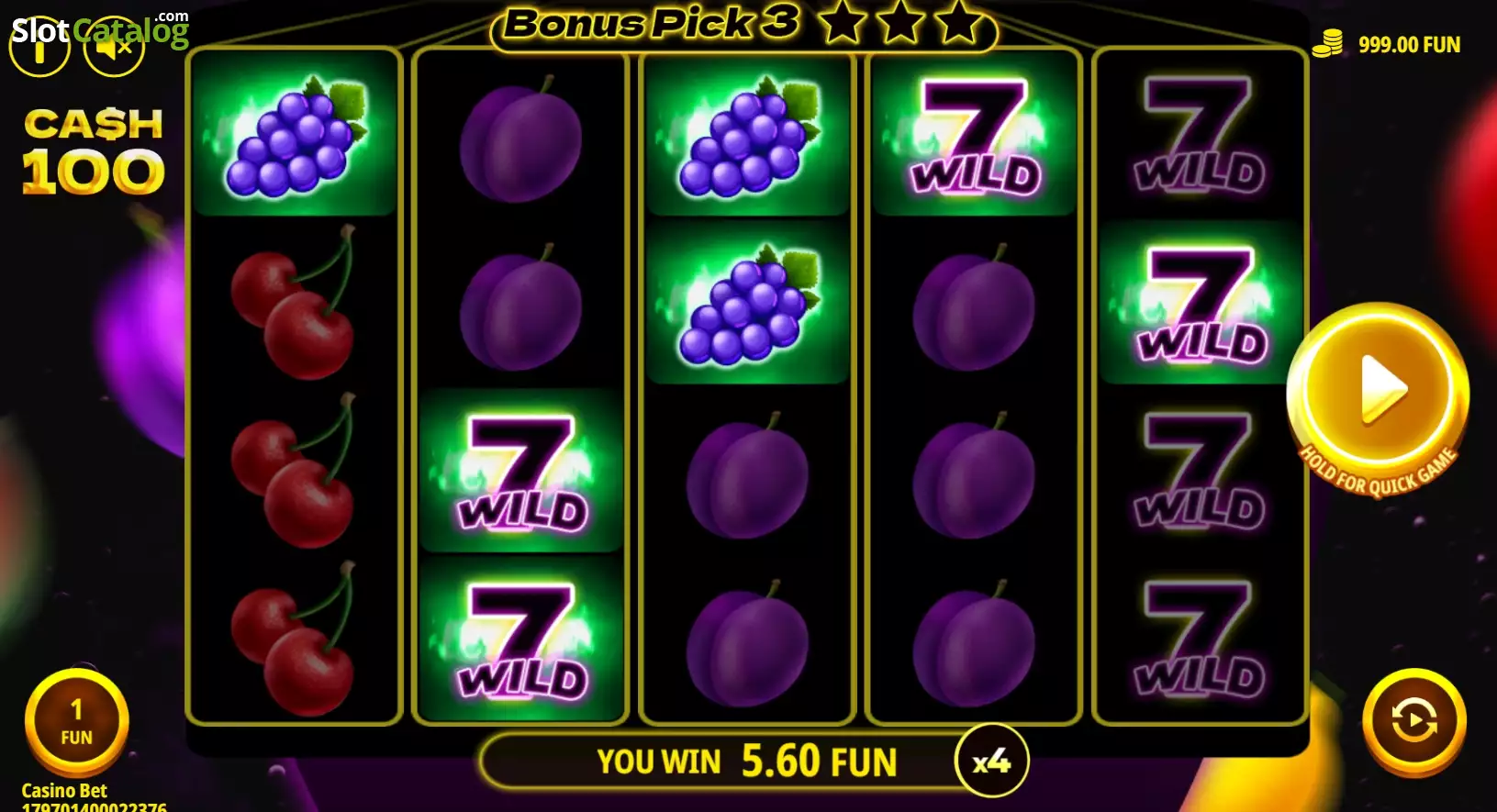Click the Casino Bet label text
Image resolution: width=1497 pixels, height=812 pixels.
coord(64,790)
